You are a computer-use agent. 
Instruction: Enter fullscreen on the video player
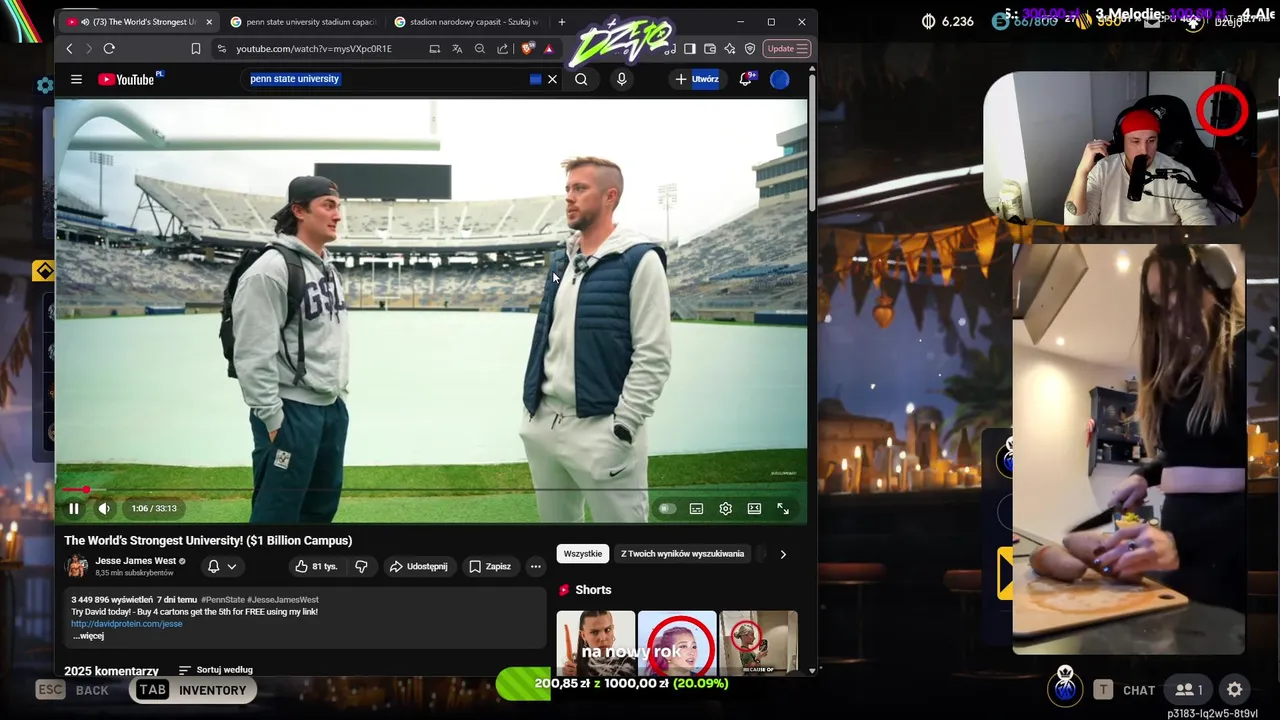point(783,508)
